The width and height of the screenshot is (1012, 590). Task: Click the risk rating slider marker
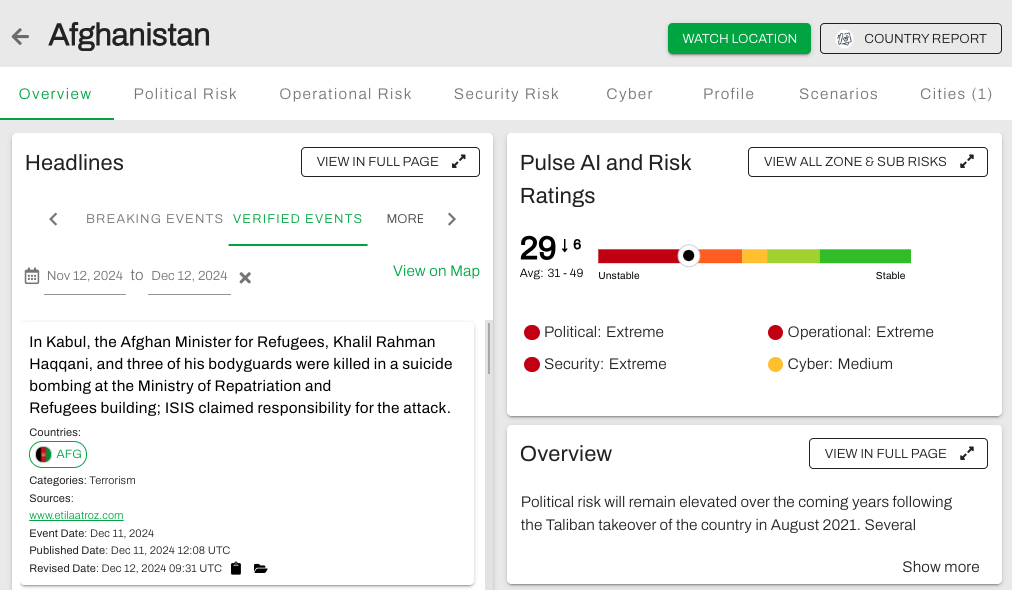point(688,256)
